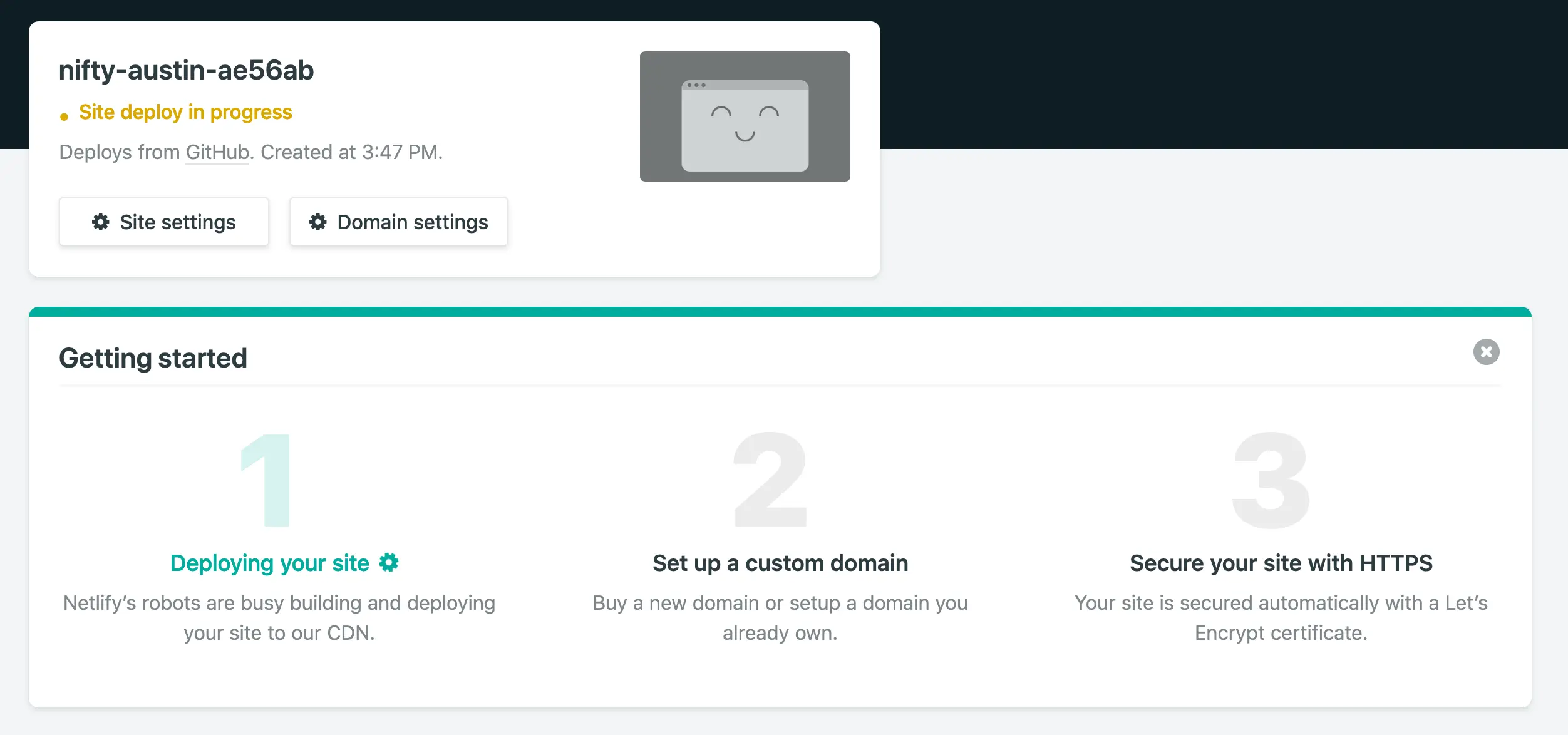
Task: Click the large step number 2
Action: coord(770,480)
